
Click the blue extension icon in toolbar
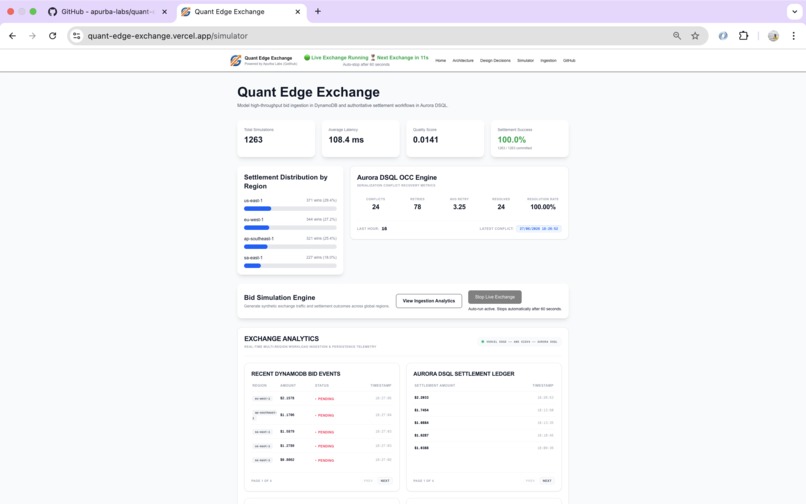pos(723,36)
